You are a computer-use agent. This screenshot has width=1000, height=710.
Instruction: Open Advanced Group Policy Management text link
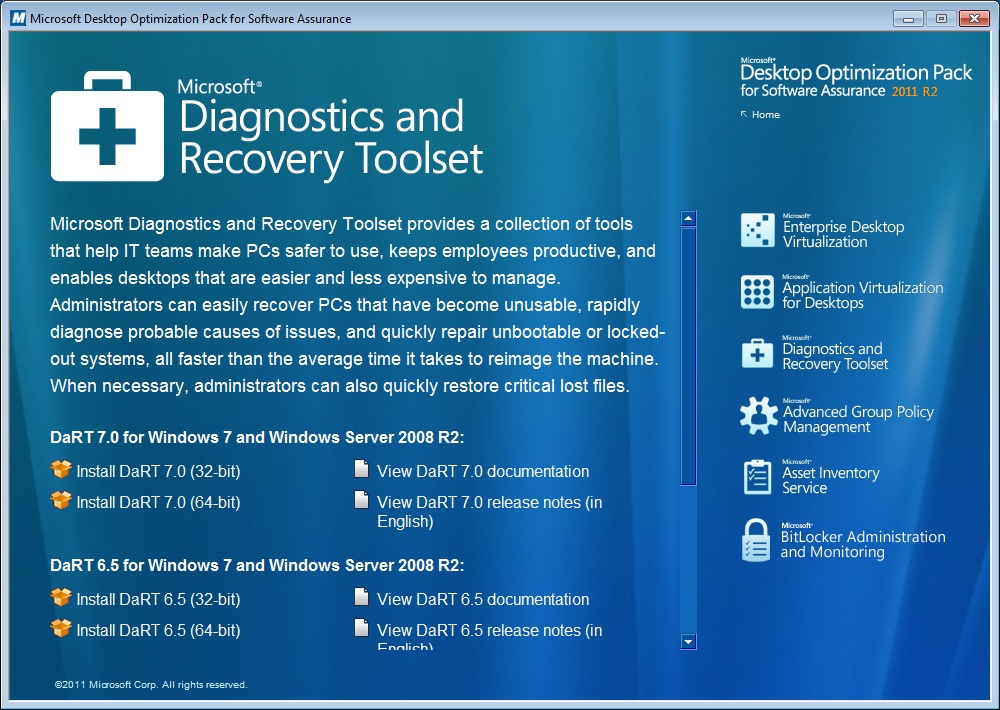click(x=858, y=419)
